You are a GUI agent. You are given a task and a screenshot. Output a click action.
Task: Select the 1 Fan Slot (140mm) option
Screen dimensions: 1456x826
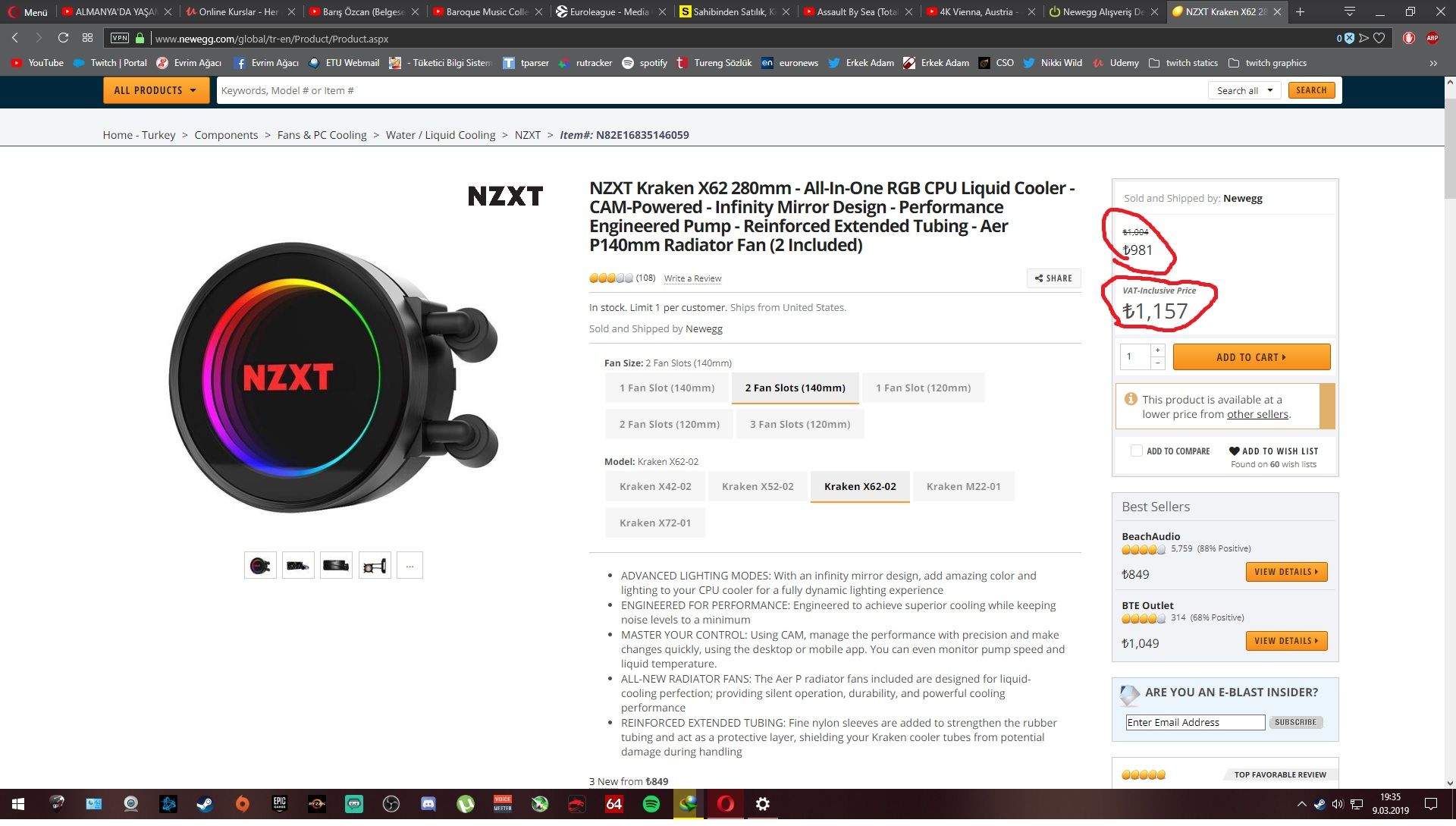click(x=667, y=388)
